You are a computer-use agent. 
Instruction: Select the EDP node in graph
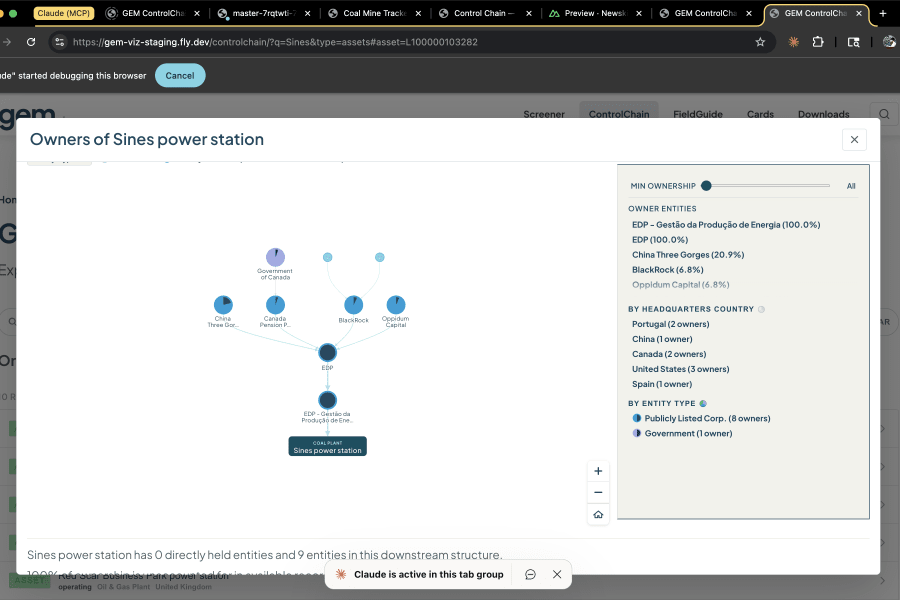pos(327,353)
